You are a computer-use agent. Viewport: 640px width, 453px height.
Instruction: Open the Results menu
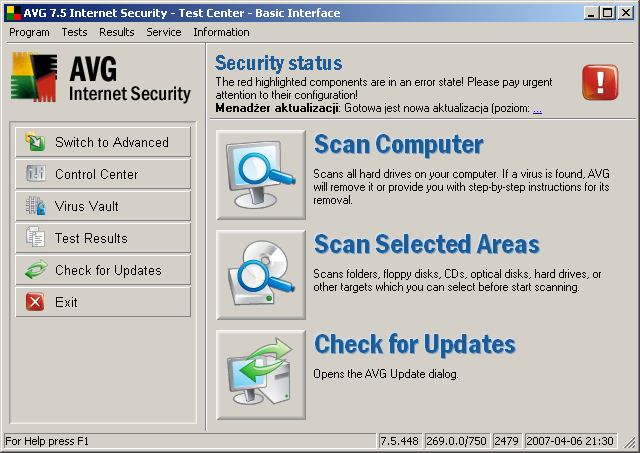[x=116, y=32]
